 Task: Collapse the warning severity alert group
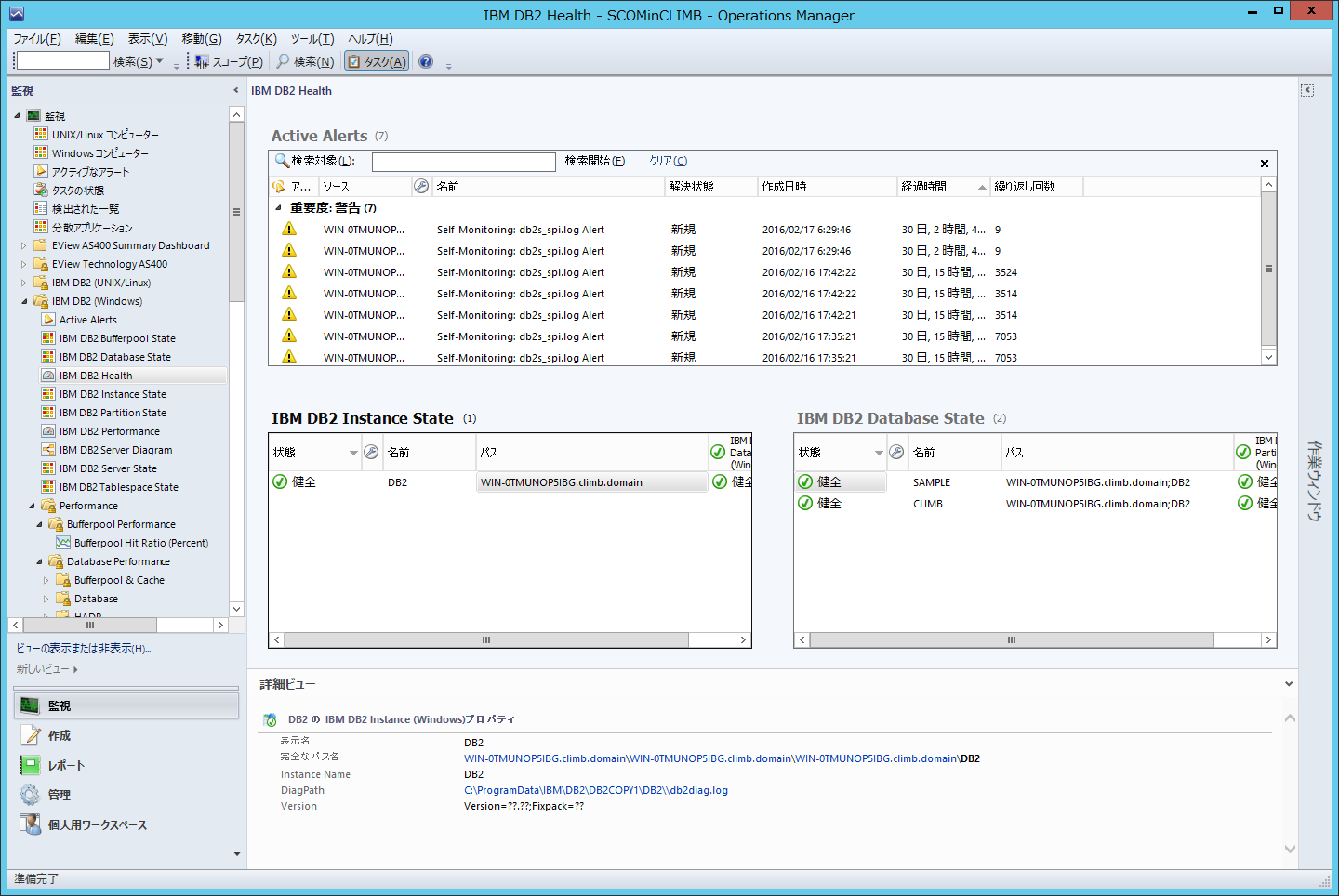(278, 208)
